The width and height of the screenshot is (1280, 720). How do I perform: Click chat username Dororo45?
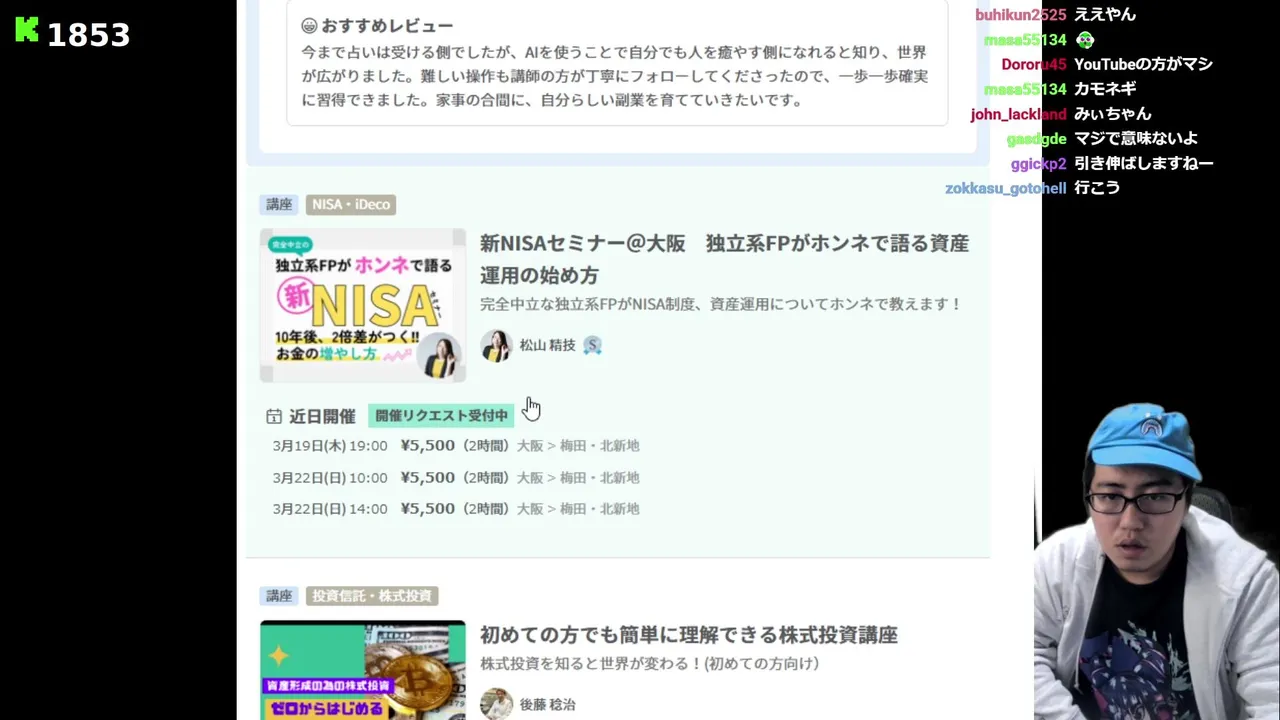coord(1034,64)
